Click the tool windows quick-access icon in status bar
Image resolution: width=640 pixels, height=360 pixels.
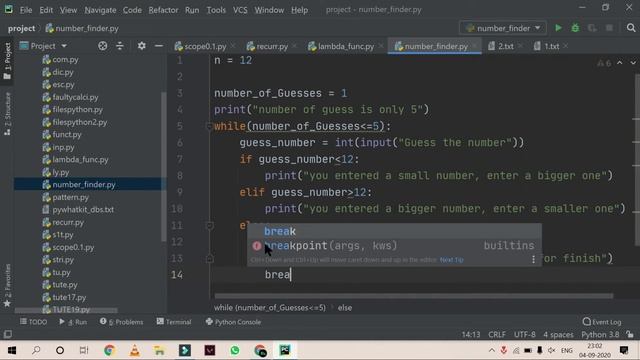click(x=7, y=334)
